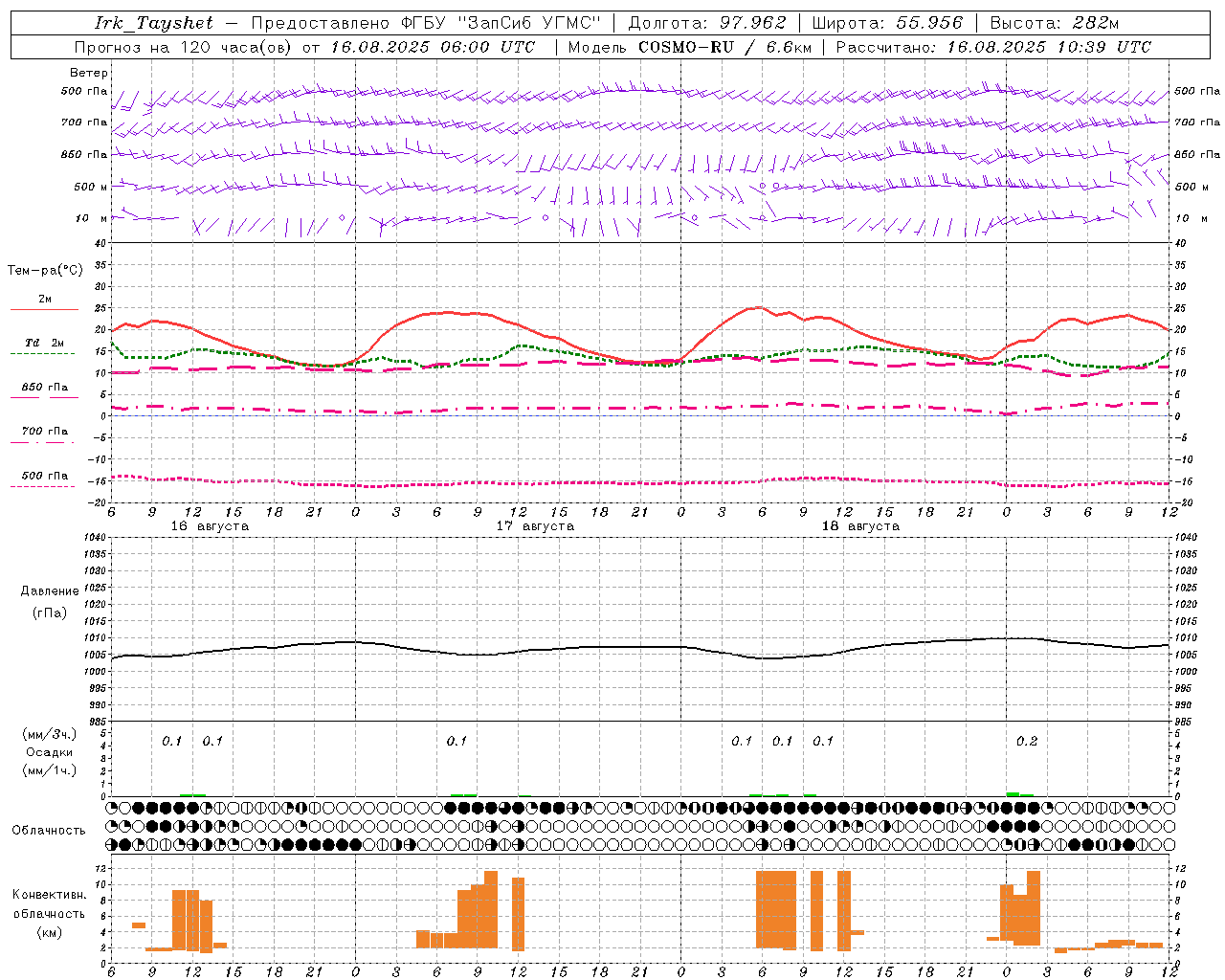Click the Высота: 282м value
The height and width of the screenshot is (980, 1225).
coord(1054,23)
